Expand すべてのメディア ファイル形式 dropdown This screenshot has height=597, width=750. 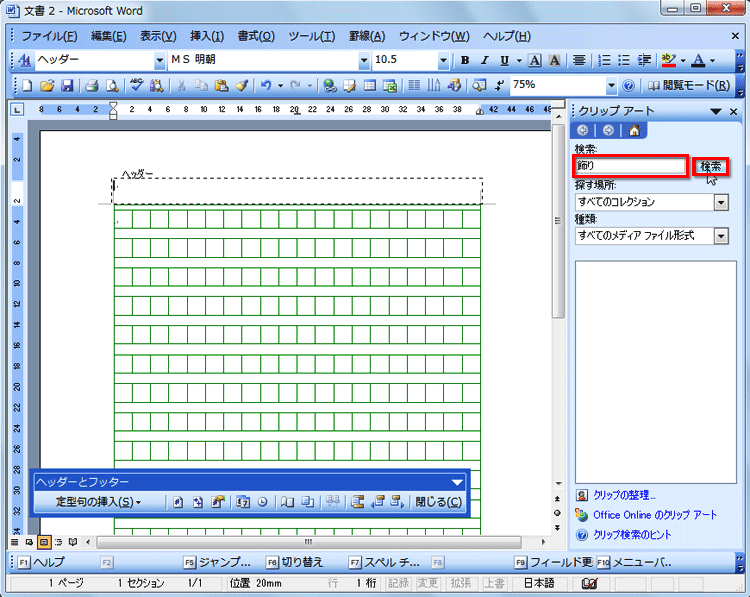[x=721, y=236]
